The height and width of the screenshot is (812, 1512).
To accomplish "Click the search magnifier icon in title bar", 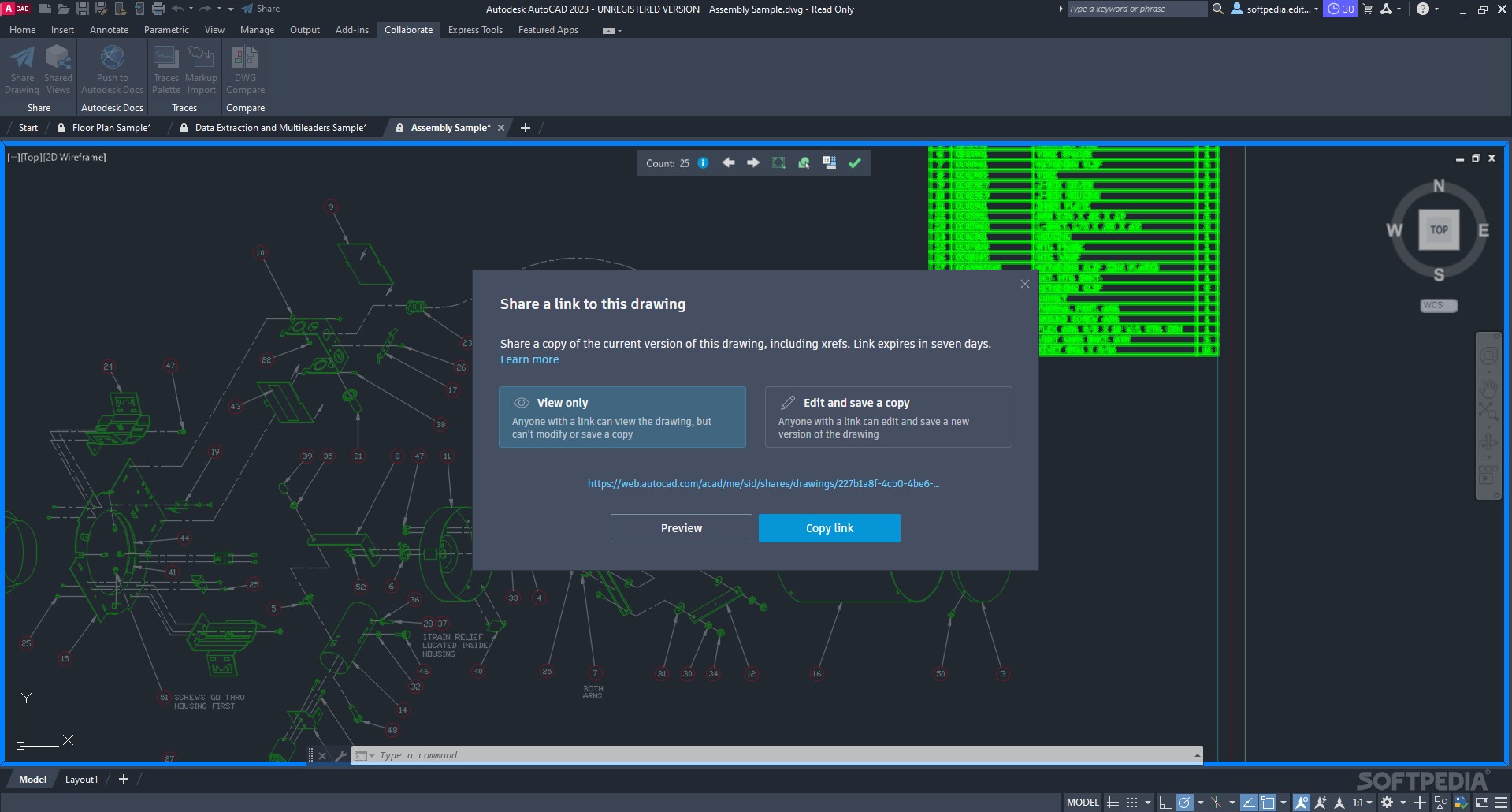I will coord(1217,9).
